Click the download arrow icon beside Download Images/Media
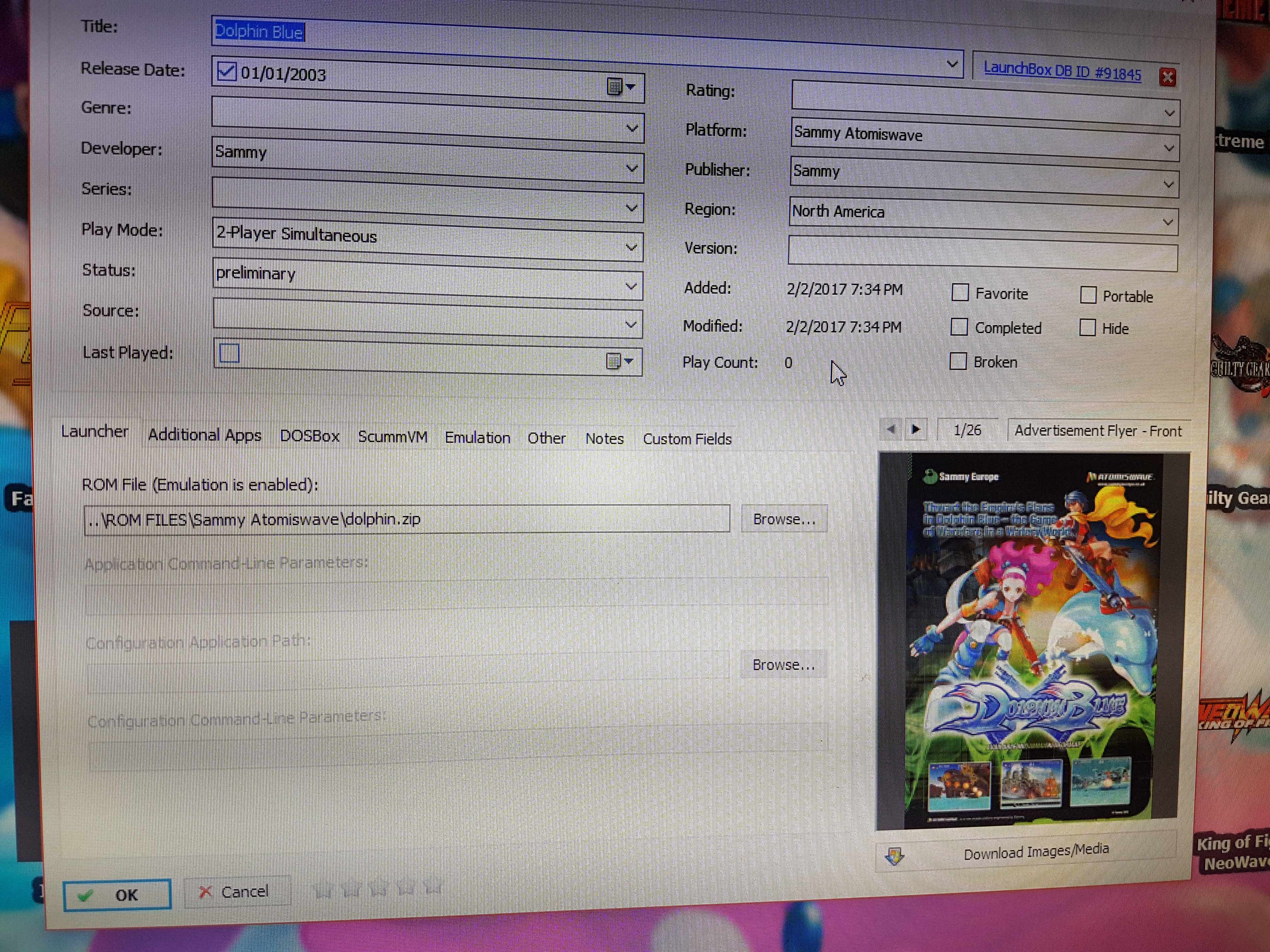Image resolution: width=1270 pixels, height=952 pixels. coord(894,857)
